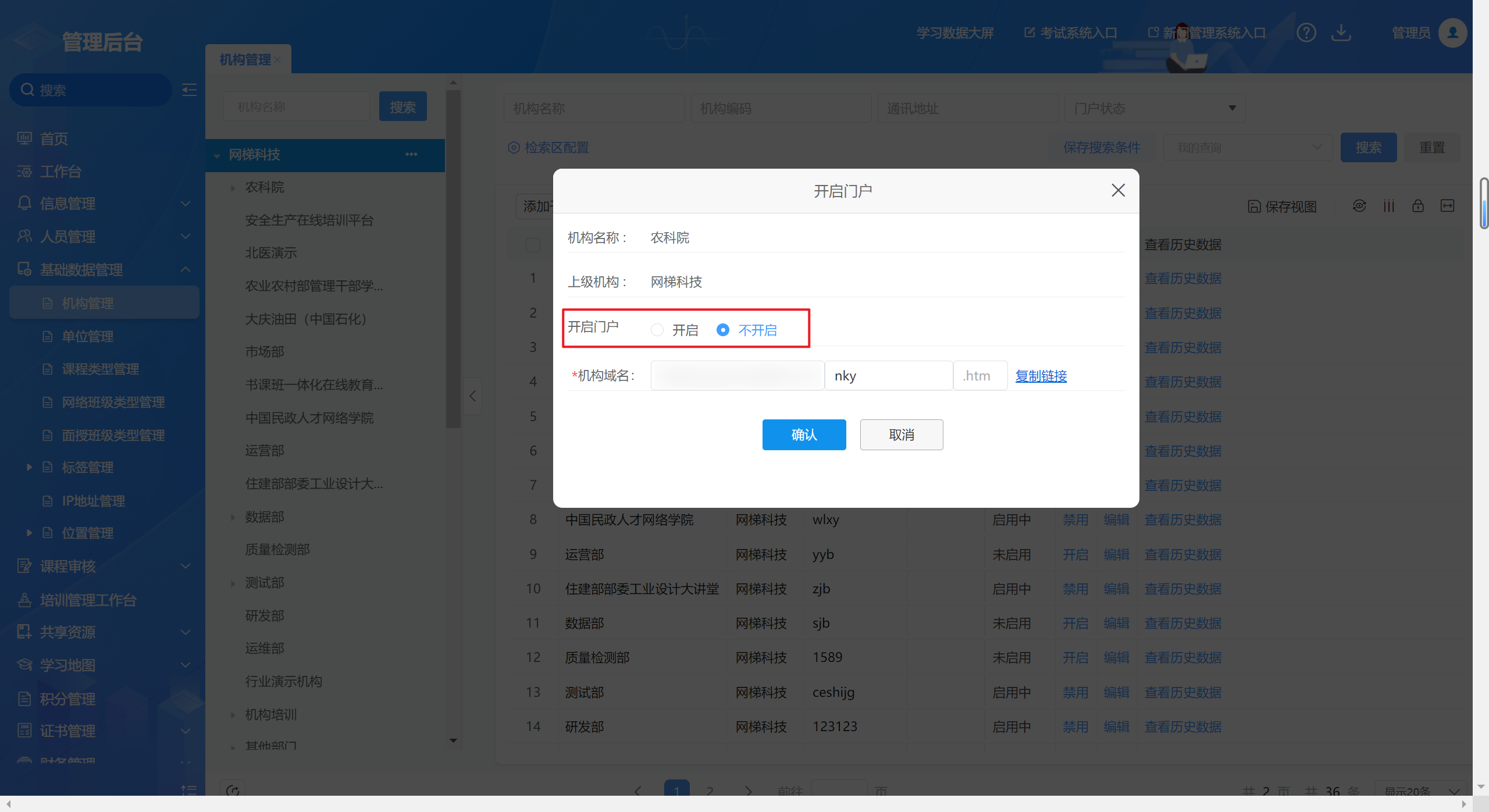Image resolution: width=1489 pixels, height=812 pixels.
Task: Select the 不开启 radio option
Action: pos(723,330)
